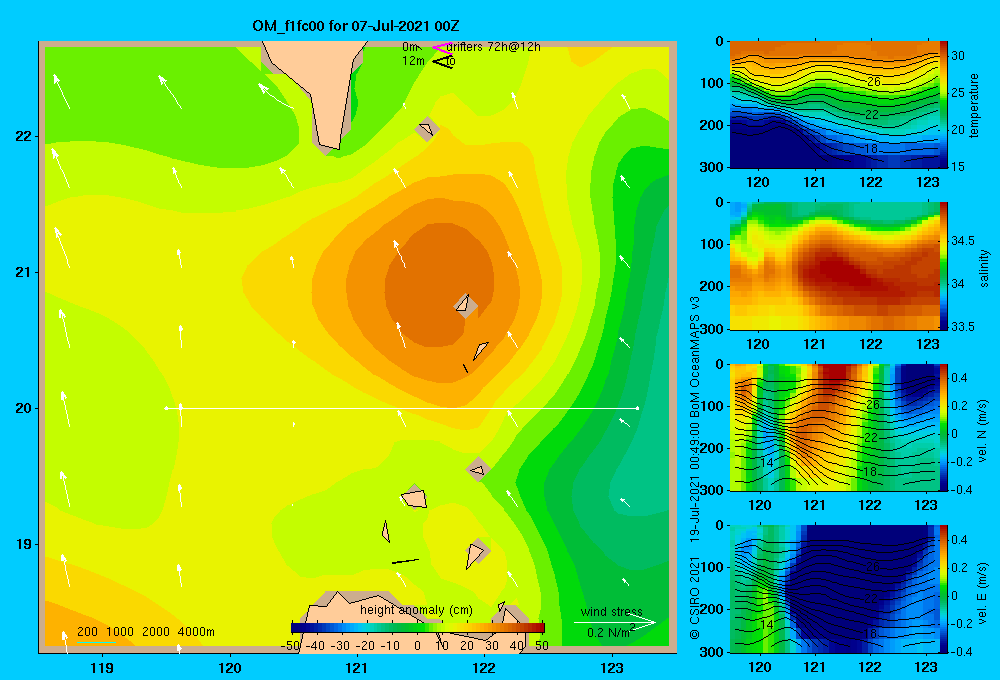This screenshot has height=680, width=1000.
Task: Click the '-50' tick on height anomaly bar
Action: click(290, 646)
